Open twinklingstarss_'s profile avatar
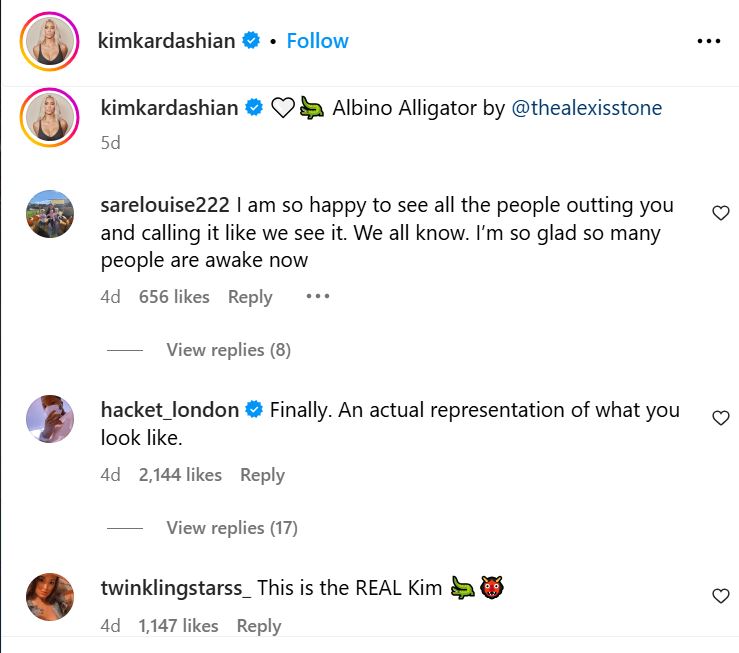 (48, 597)
